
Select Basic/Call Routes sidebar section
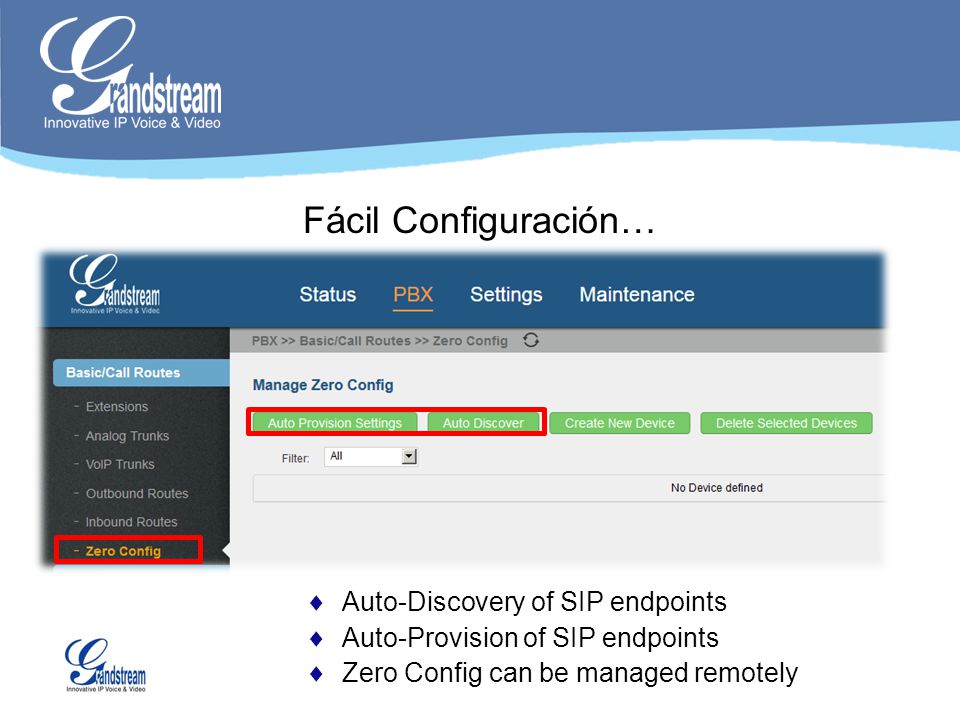click(141, 372)
